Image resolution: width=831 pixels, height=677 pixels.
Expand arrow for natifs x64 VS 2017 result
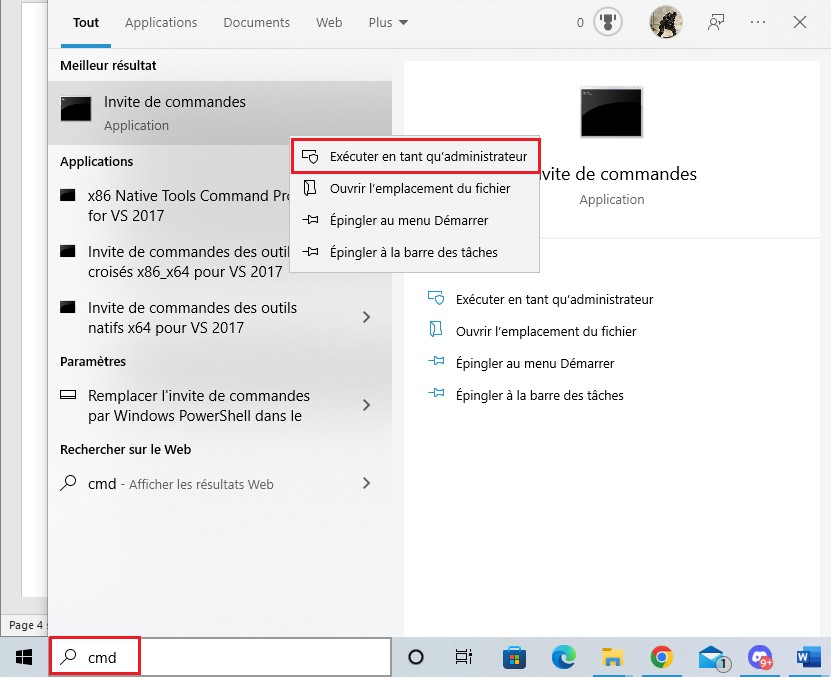366,317
